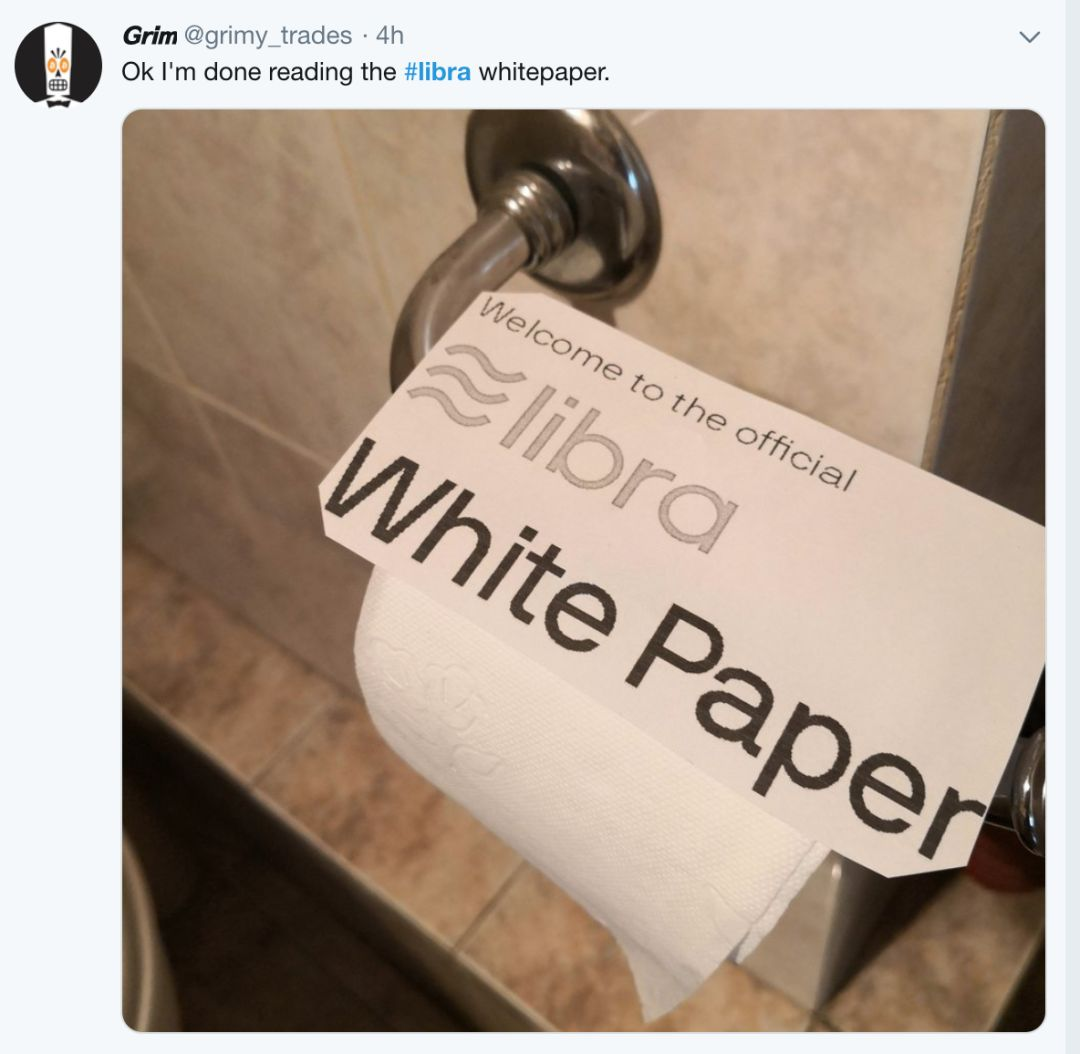The image size is (1080, 1054).
Task: Click the display name Grim
Action: [149, 36]
